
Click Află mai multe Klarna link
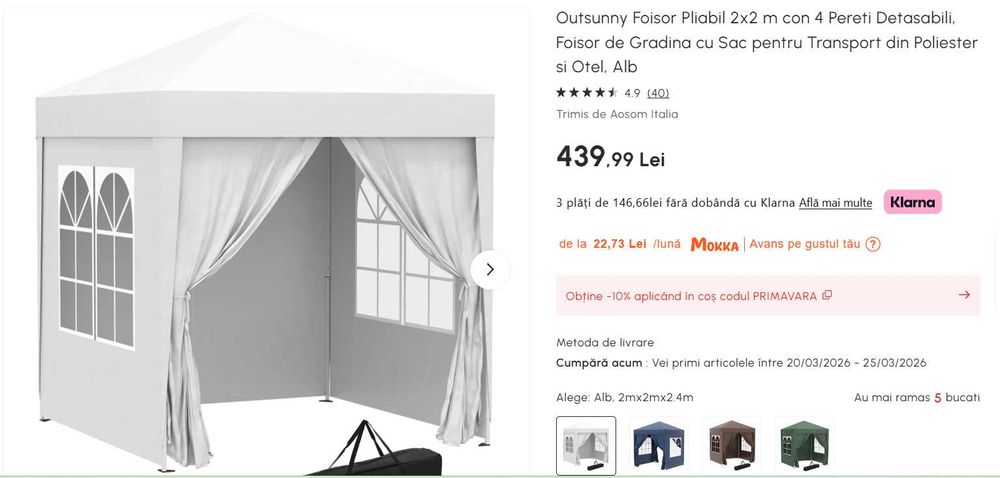pyautogui.click(x=835, y=203)
